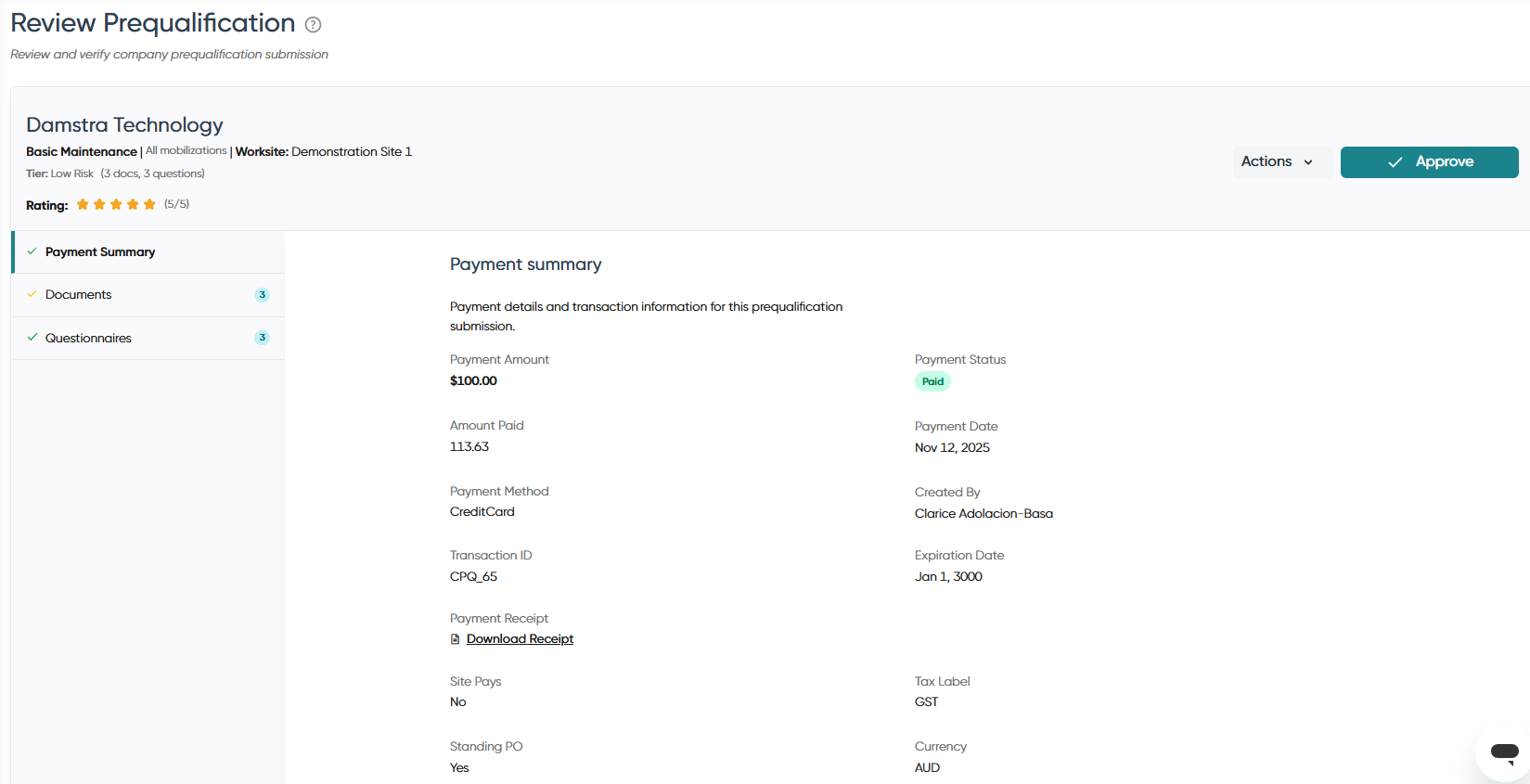Download the payment receipt

pos(520,639)
